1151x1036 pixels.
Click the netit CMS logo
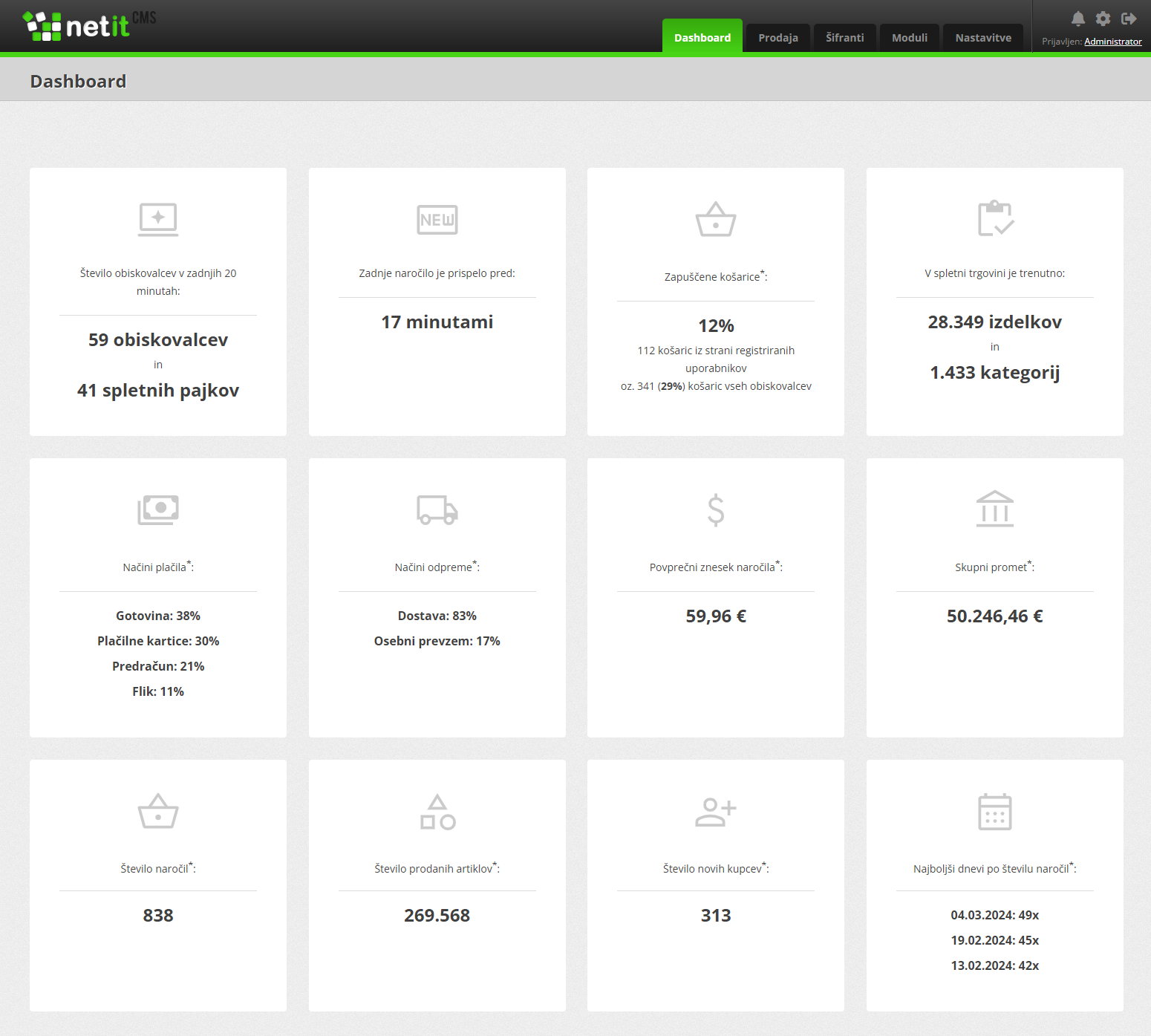click(89, 26)
